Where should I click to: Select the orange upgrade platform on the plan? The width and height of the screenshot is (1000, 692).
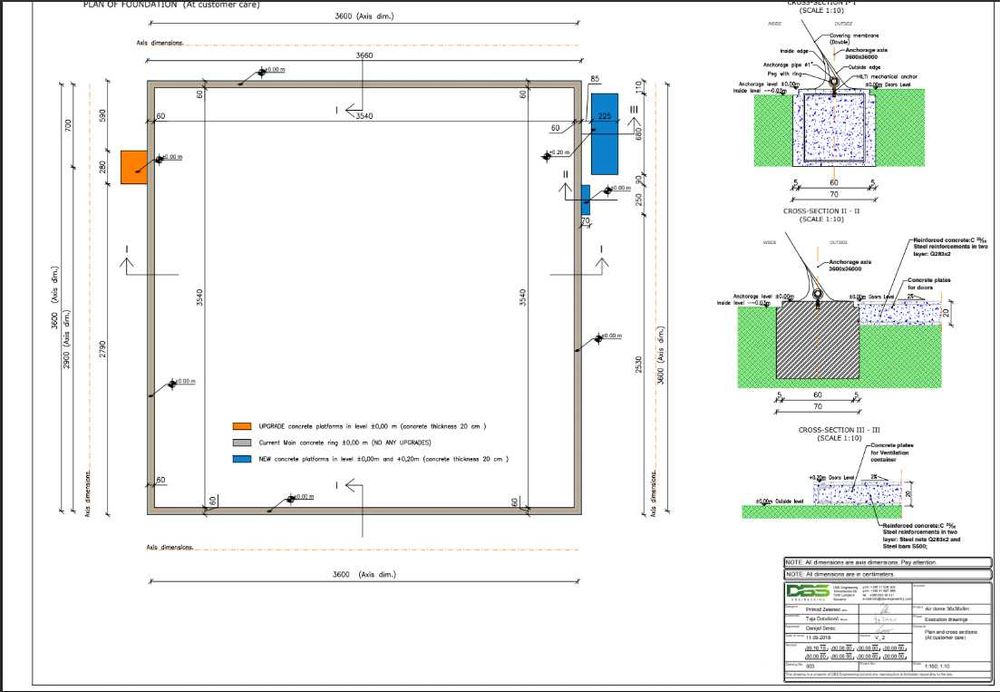tap(134, 168)
